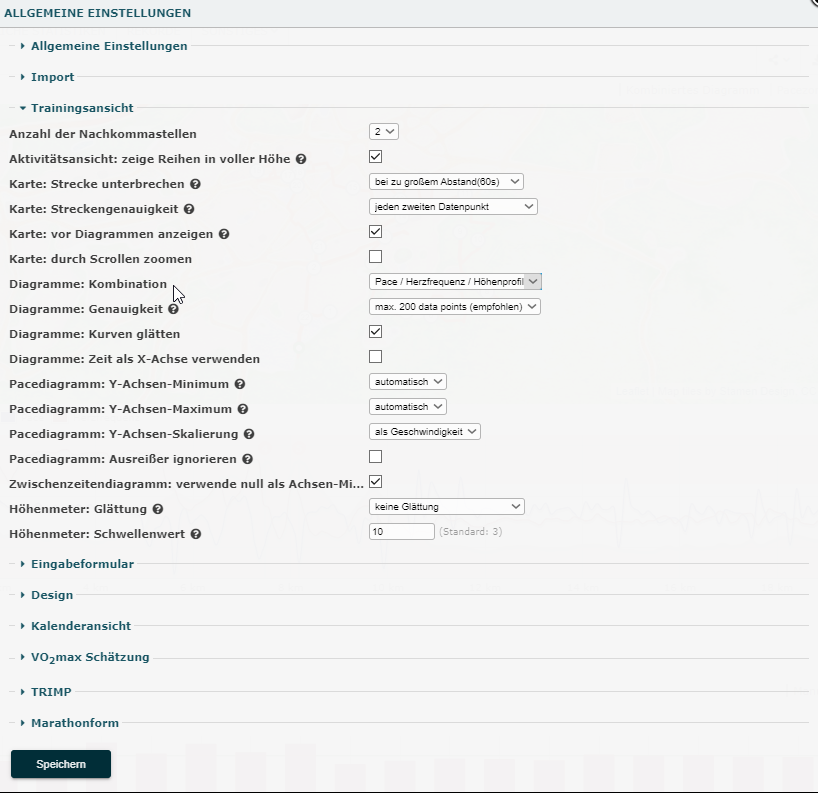Click help icon beside Pacediagramm: Y-Achsen-Minimum
818x793 pixels.
click(x=239, y=384)
